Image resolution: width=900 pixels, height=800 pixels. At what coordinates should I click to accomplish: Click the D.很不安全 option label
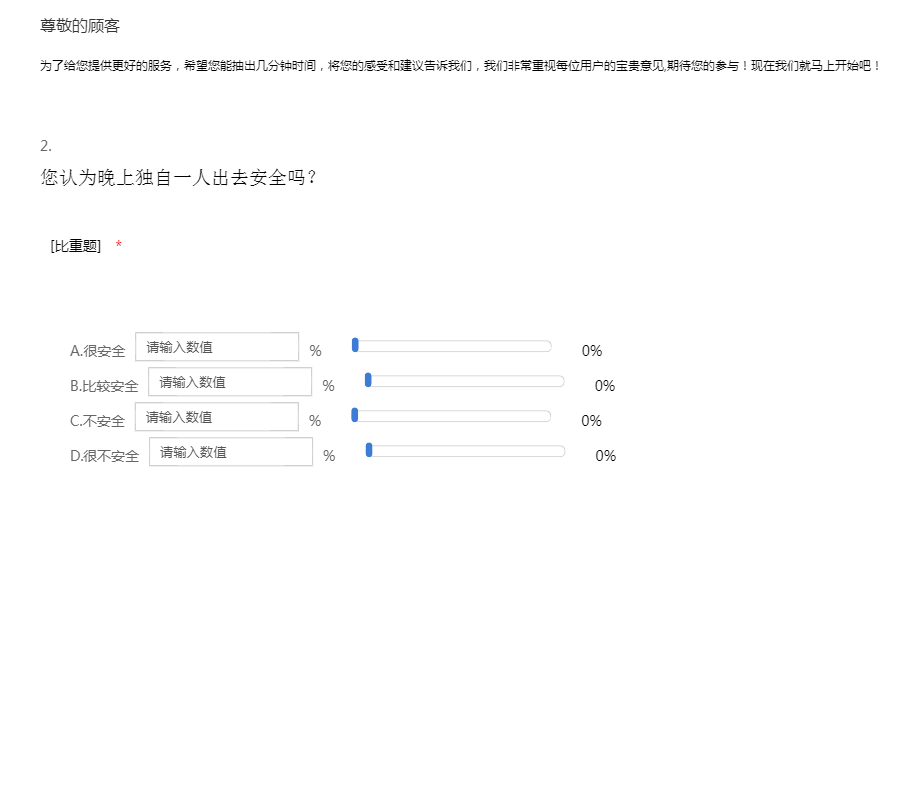(105, 456)
